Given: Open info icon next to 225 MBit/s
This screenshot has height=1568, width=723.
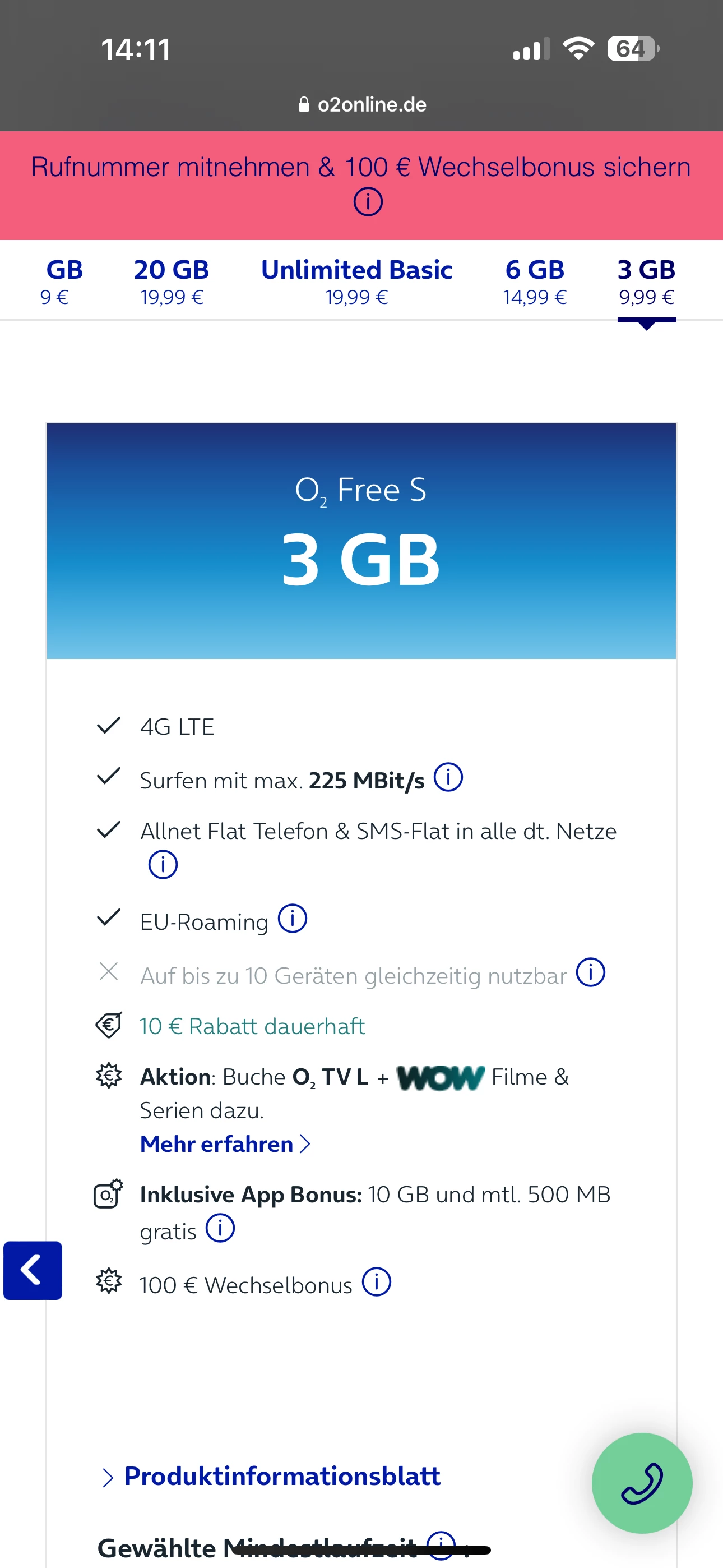Looking at the screenshot, I should (x=448, y=777).
